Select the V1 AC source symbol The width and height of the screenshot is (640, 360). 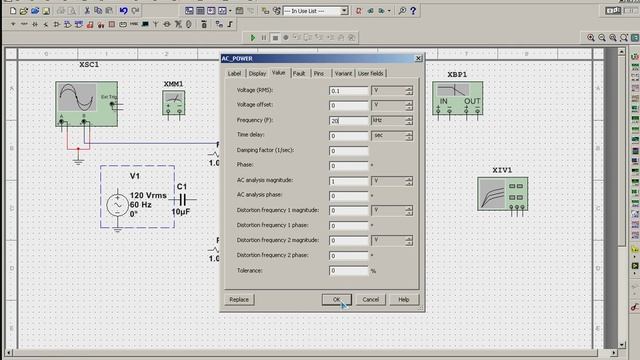pyautogui.click(x=118, y=205)
